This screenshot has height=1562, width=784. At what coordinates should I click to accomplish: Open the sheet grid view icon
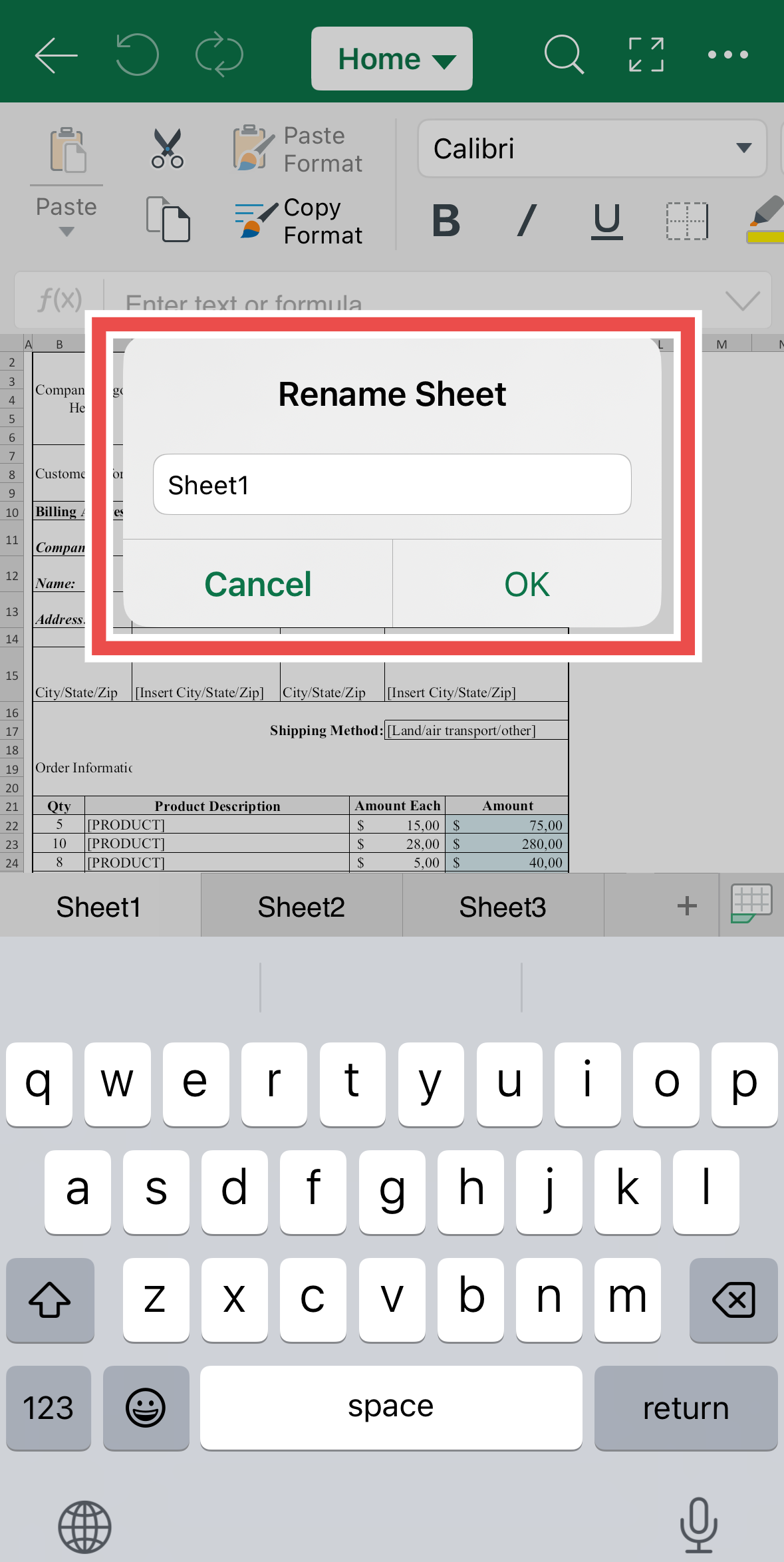pos(751,903)
